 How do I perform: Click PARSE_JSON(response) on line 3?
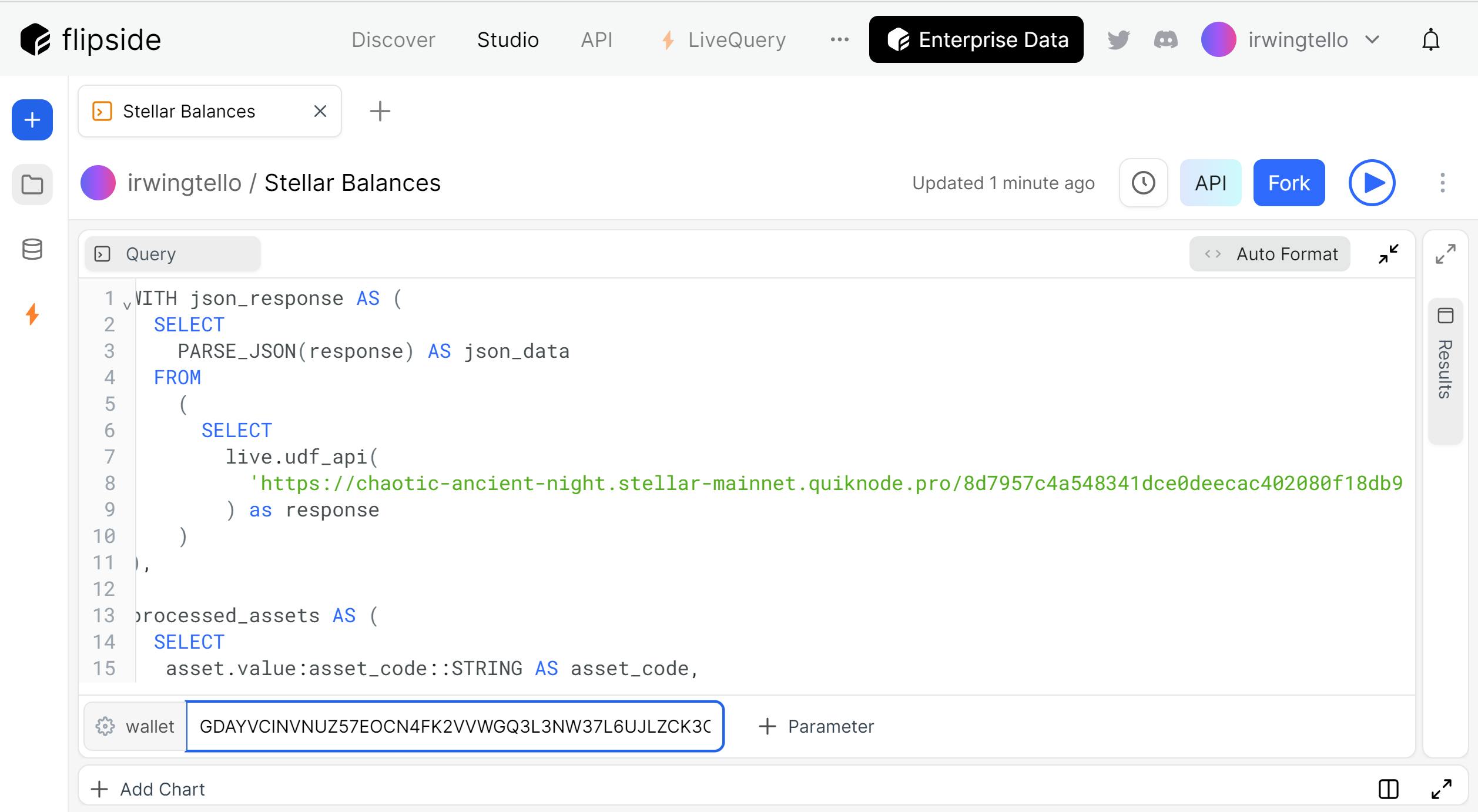click(x=296, y=351)
